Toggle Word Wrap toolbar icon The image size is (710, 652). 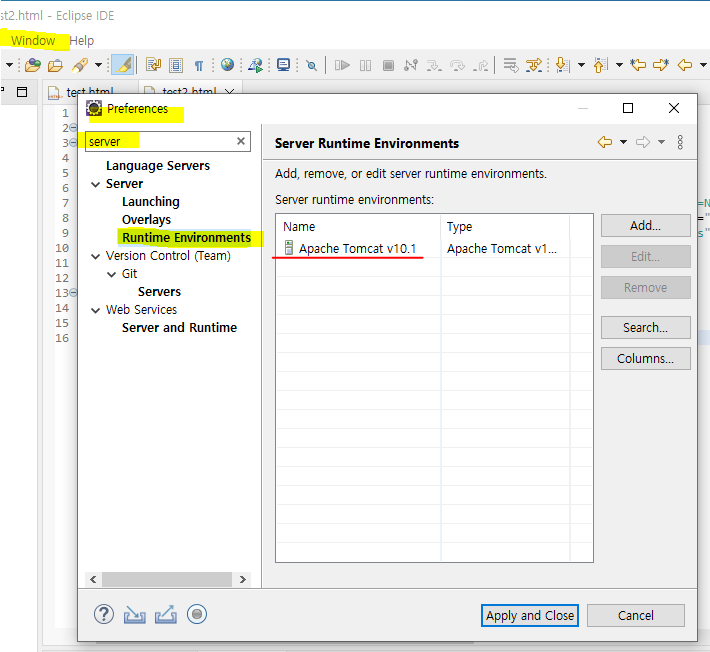[x=154, y=65]
